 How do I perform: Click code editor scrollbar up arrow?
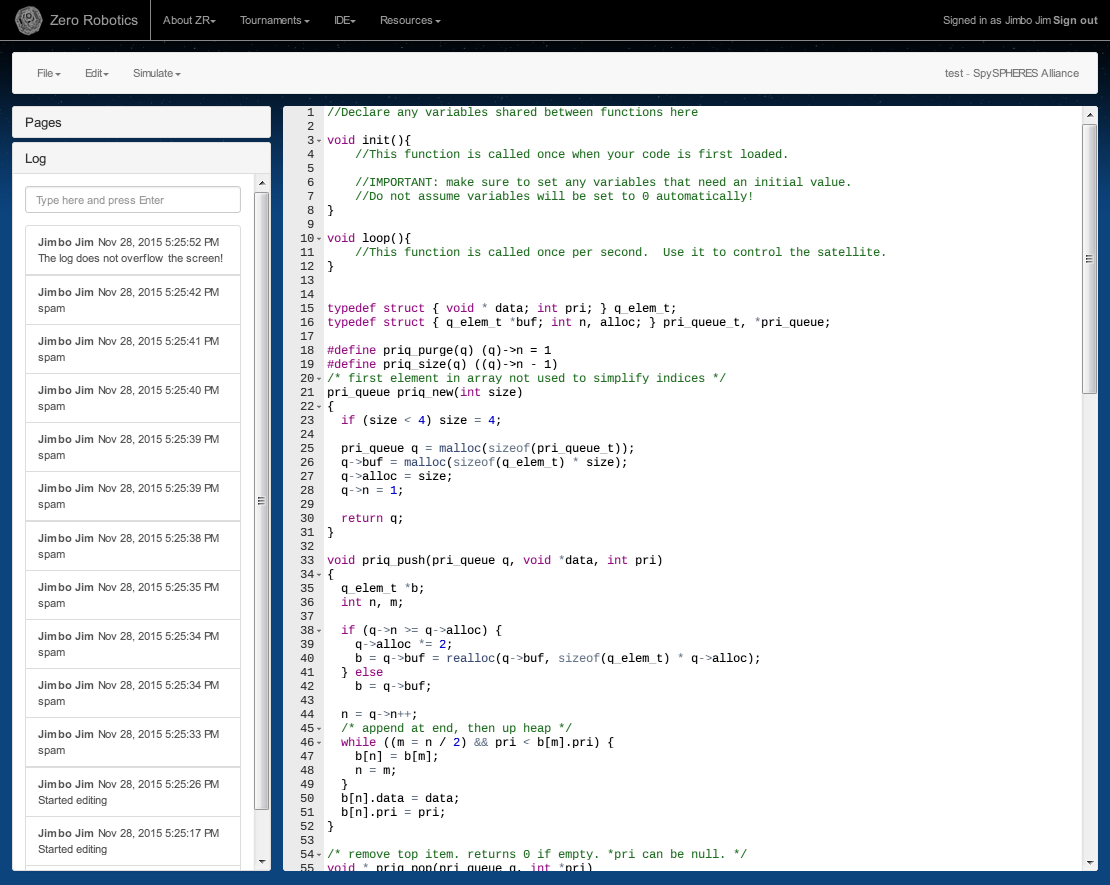[x=1089, y=115]
